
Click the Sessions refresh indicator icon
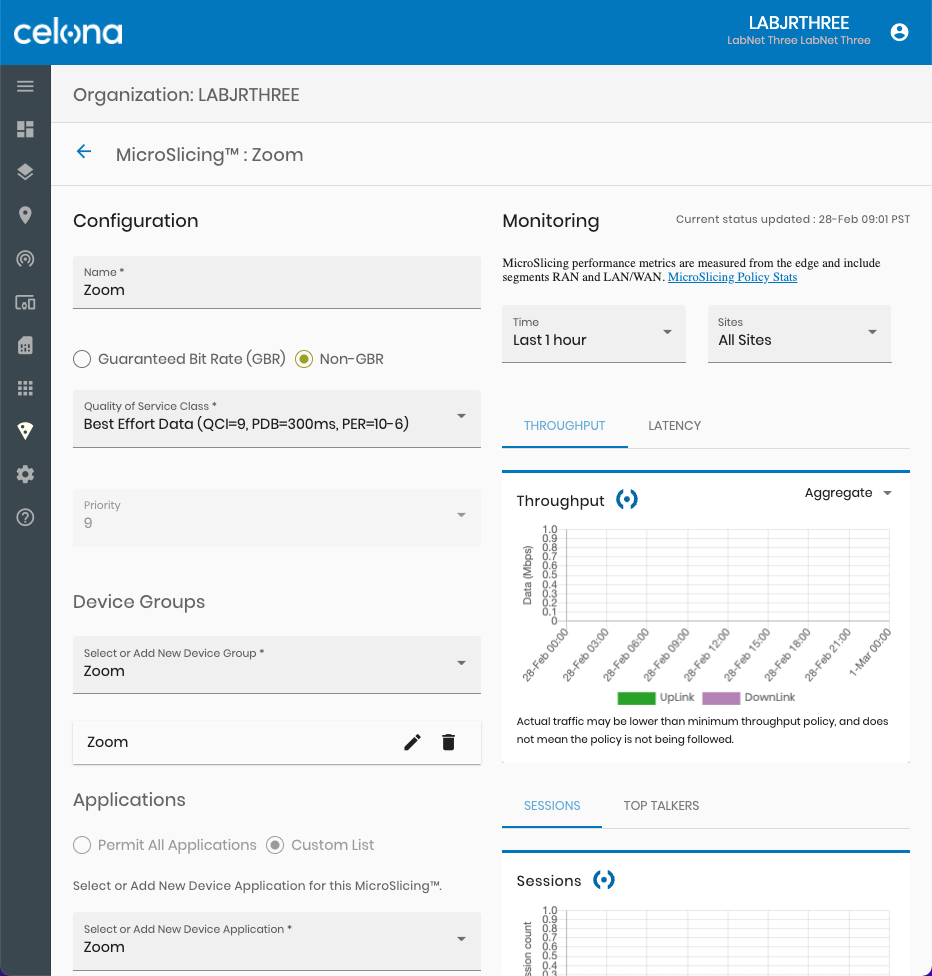[x=604, y=880]
